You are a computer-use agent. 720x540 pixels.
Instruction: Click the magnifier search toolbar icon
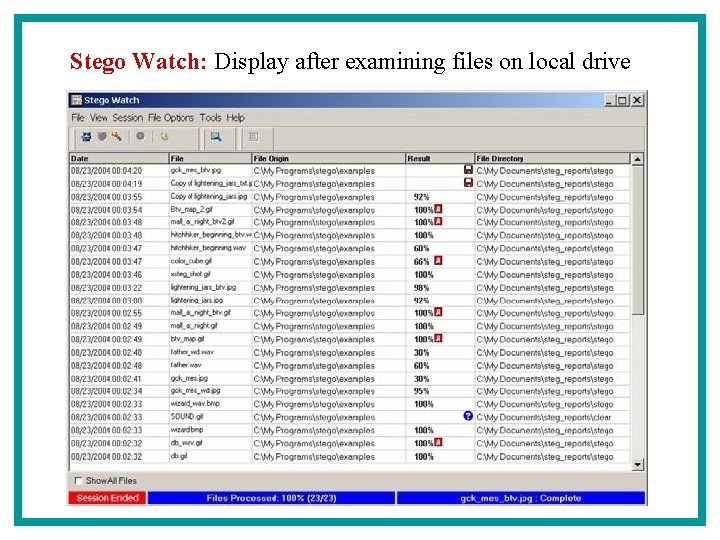216,136
